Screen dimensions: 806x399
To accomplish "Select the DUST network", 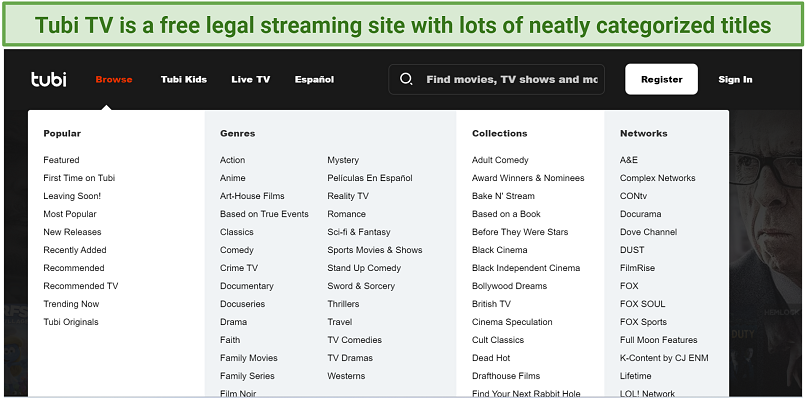I will tap(632, 250).
